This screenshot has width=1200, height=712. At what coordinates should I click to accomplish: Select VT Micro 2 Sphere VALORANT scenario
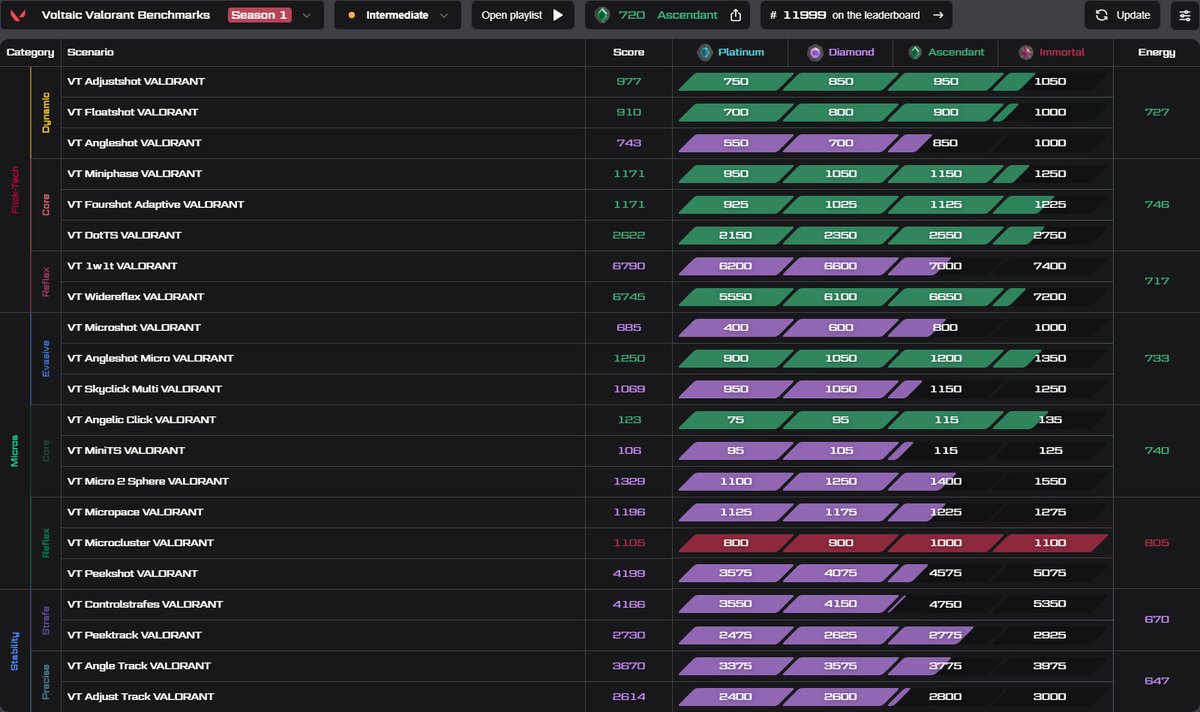coord(147,481)
